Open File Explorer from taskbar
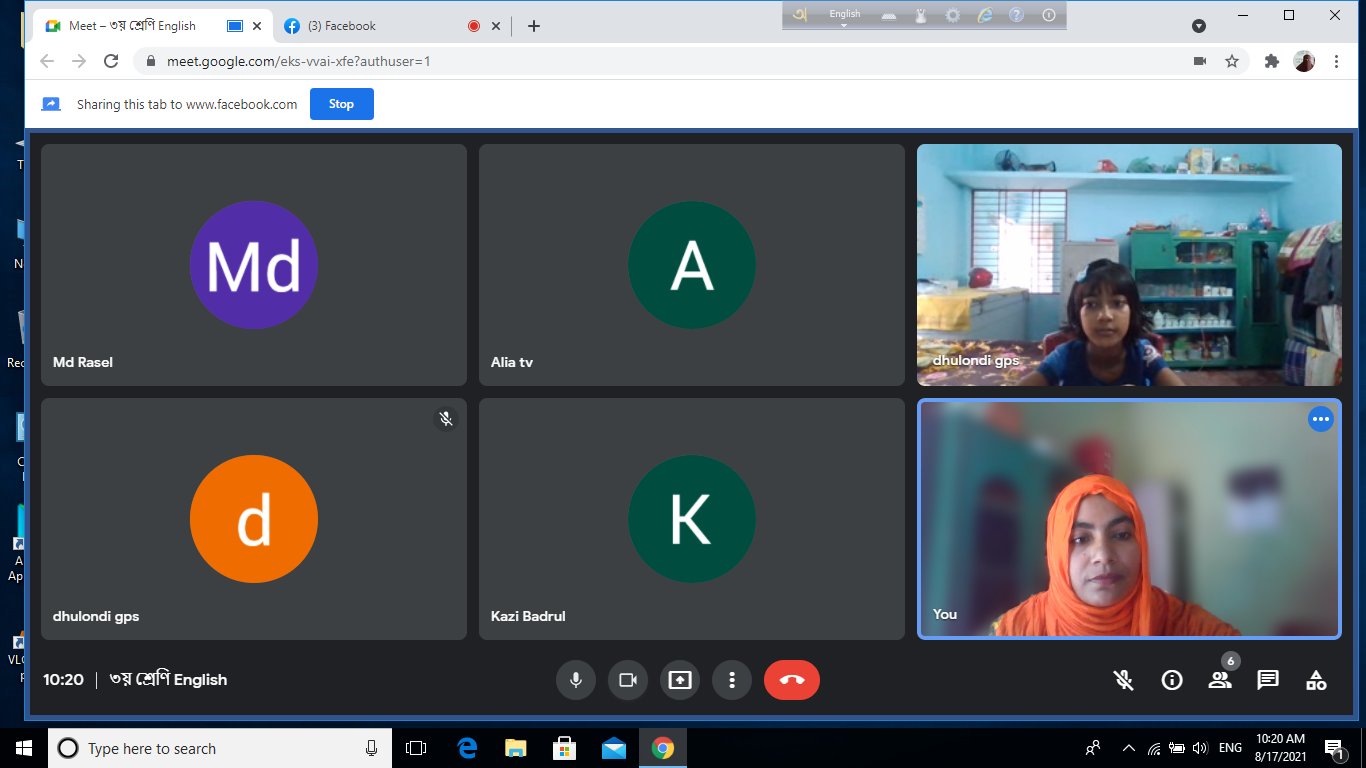Screen dimensions: 1366x768 pos(516,748)
